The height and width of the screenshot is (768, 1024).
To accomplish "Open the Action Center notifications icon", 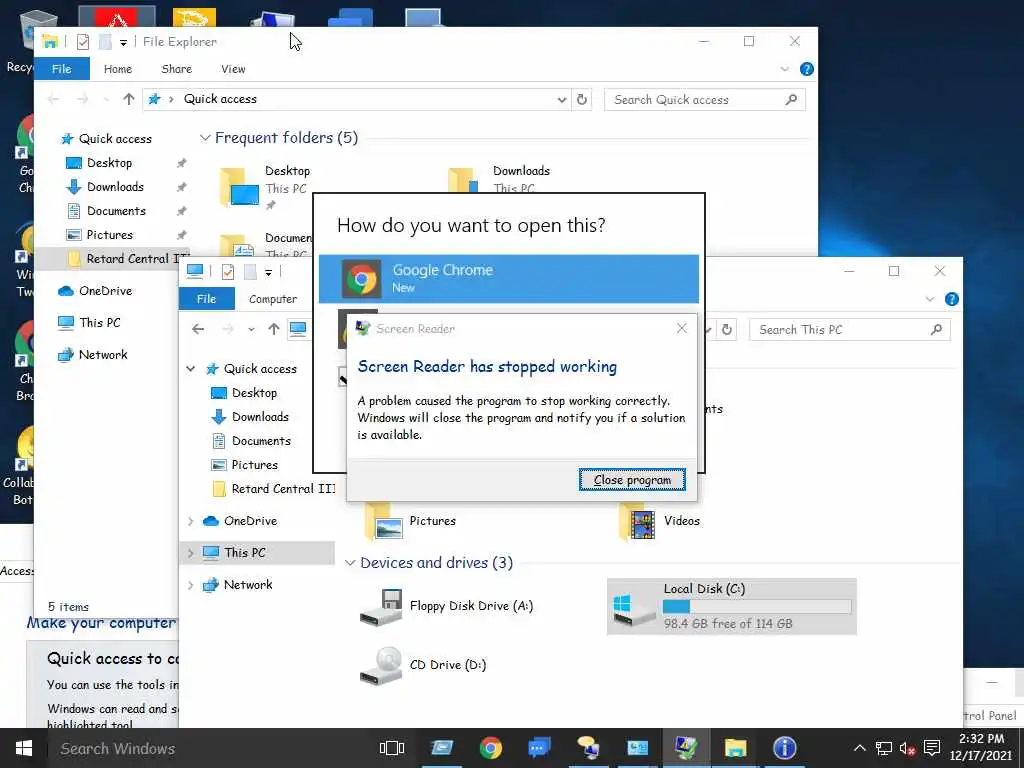I will 932,748.
